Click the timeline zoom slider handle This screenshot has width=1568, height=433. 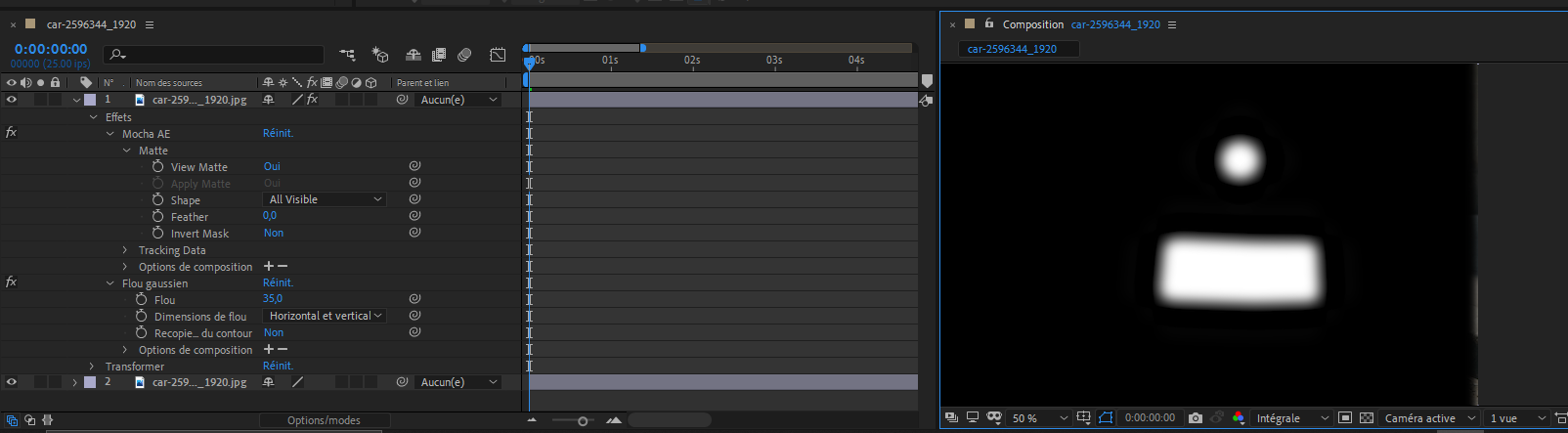pyautogui.click(x=583, y=421)
